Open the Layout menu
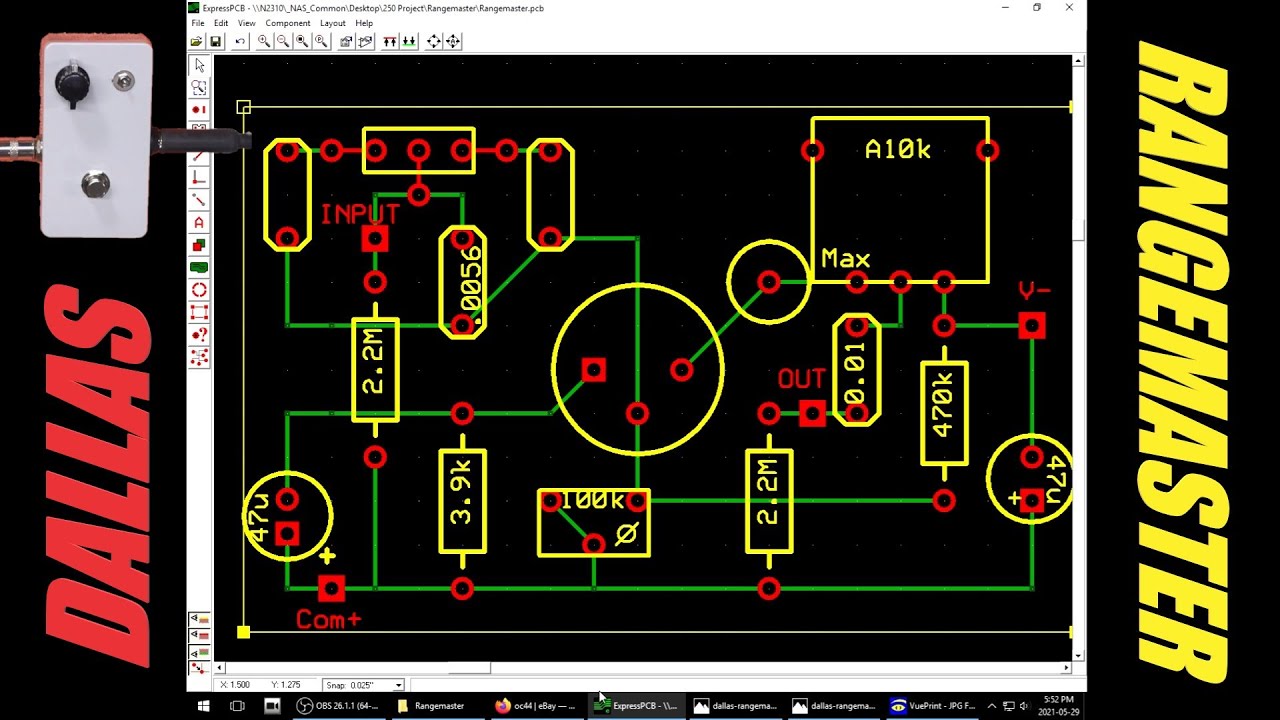The width and height of the screenshot is (1280, 720). click(333, 22)
